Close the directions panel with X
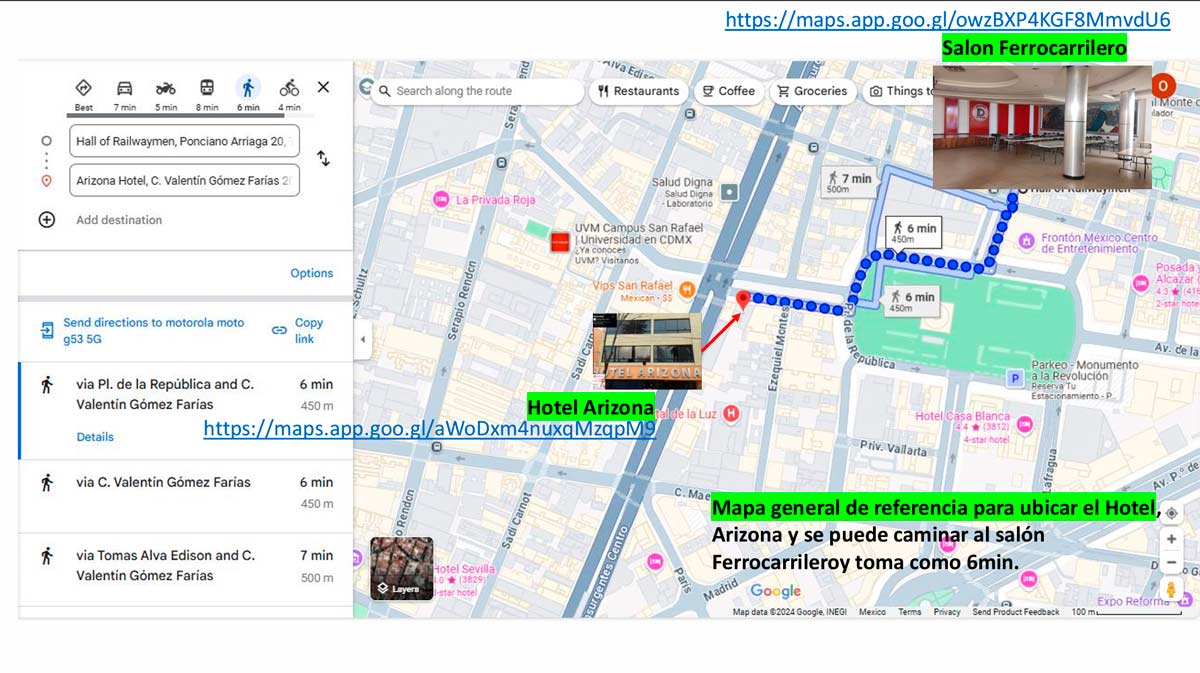1200x673 pixels. [x=323, y=87]
